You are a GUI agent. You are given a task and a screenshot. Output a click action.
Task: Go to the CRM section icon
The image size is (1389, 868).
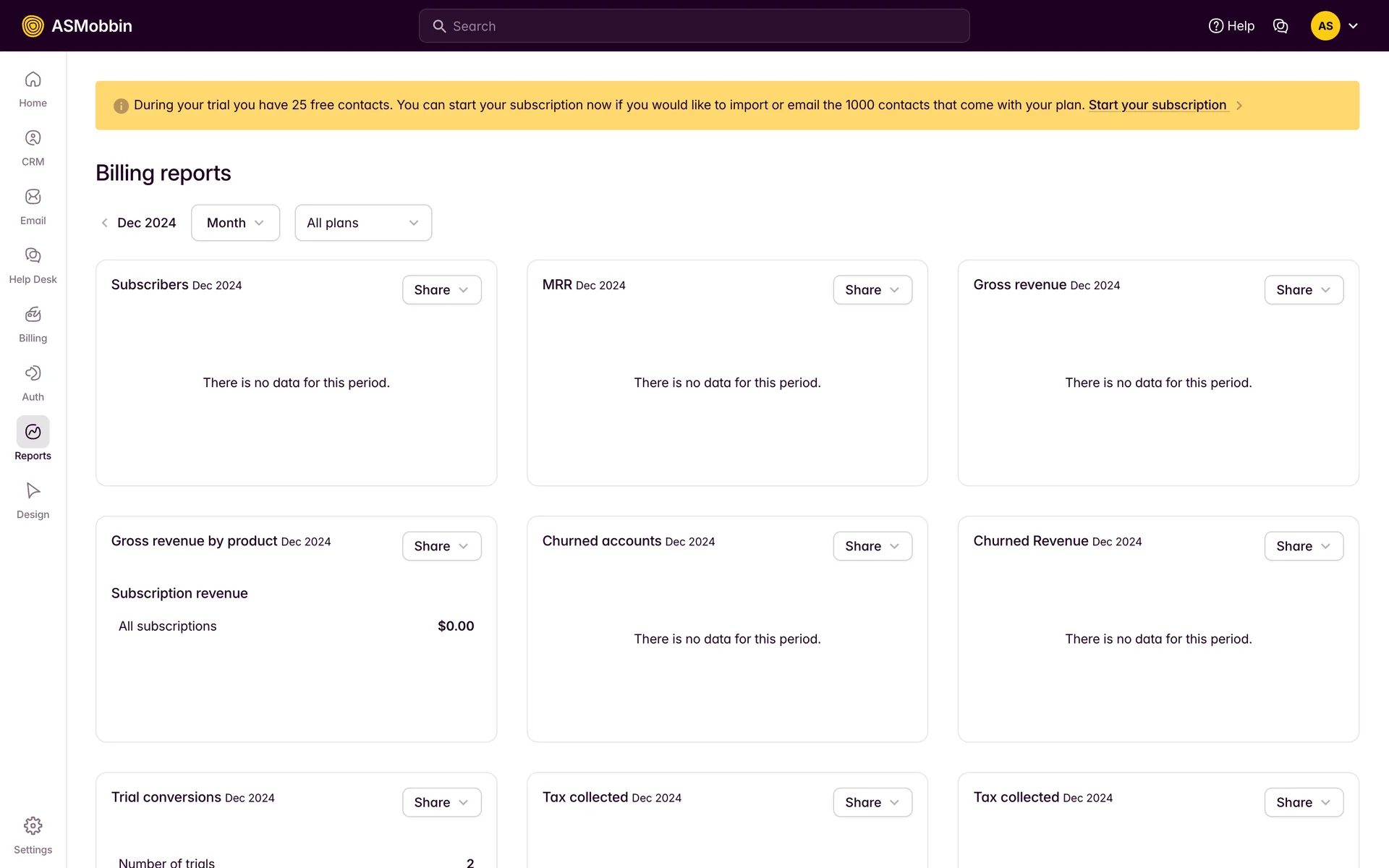point(33,138)
